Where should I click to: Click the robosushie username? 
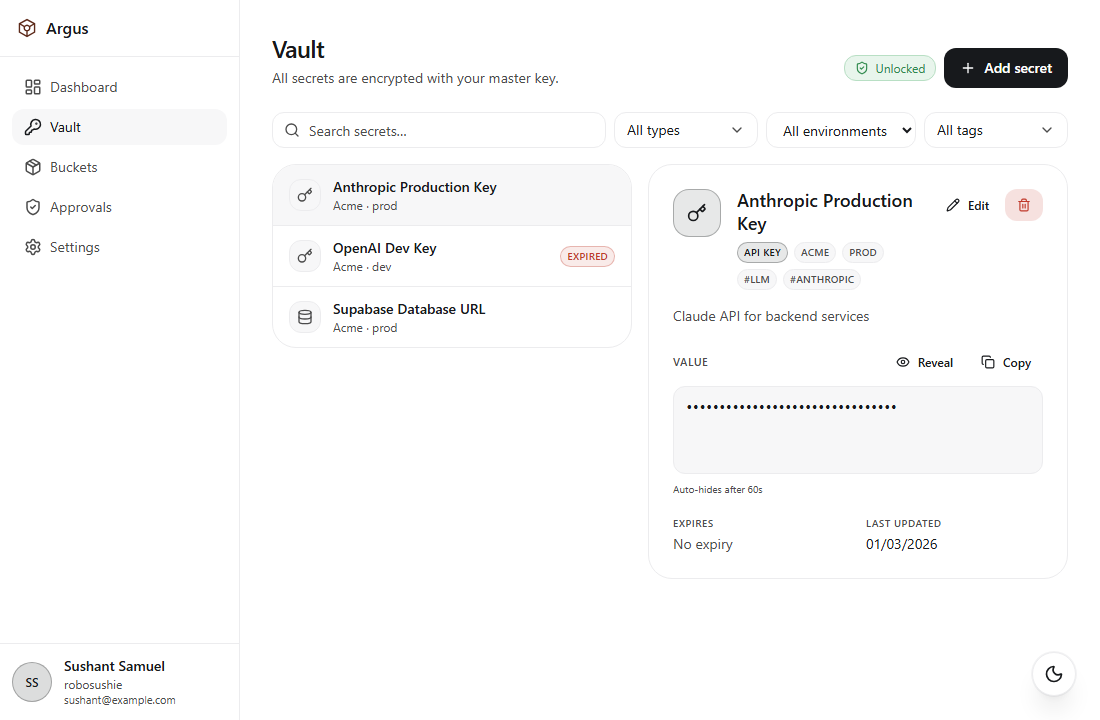pos(93,685)
